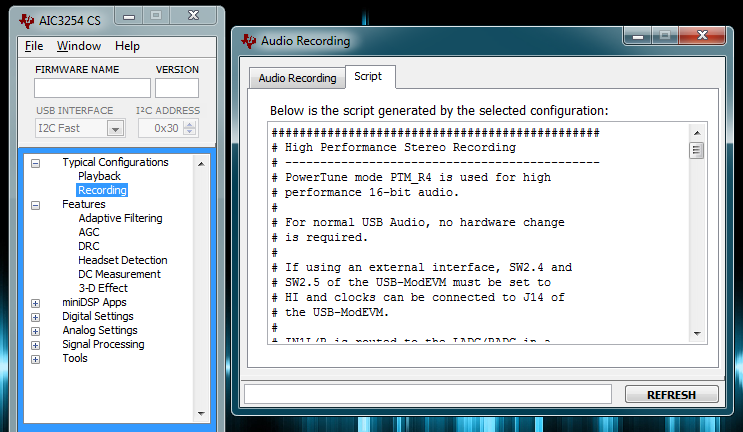
Task: Click the FIRMWARE NAME input field
Action: pos(92,88)
